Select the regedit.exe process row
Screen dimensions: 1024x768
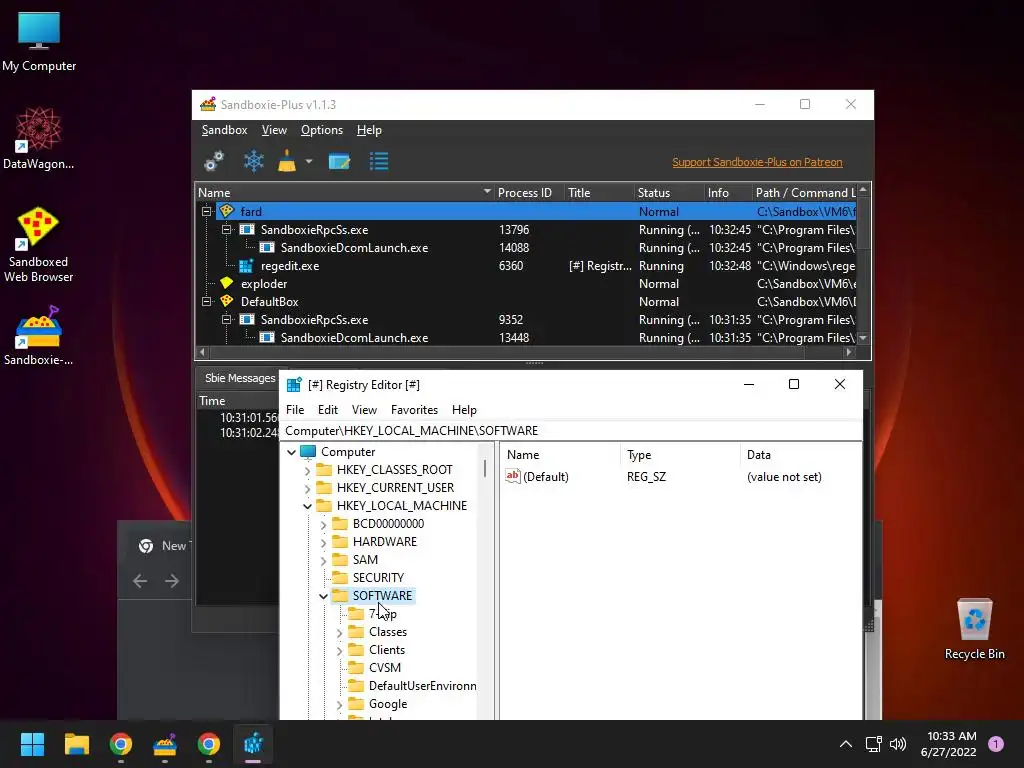pos(527,266)
